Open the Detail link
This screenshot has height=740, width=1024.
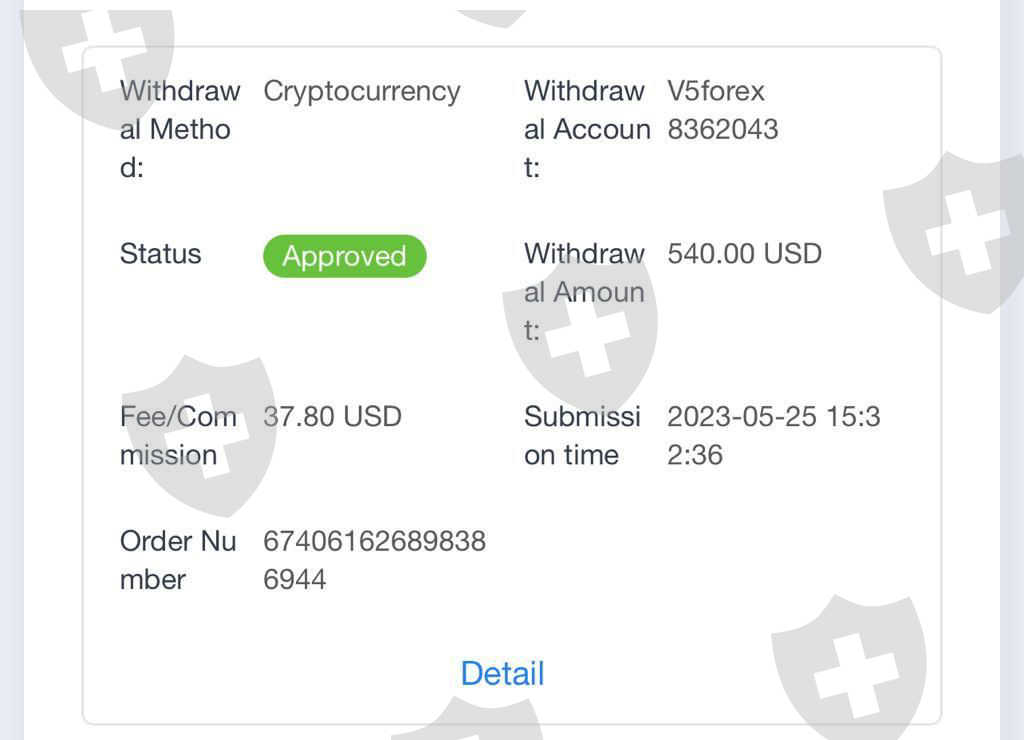point(502,674)
